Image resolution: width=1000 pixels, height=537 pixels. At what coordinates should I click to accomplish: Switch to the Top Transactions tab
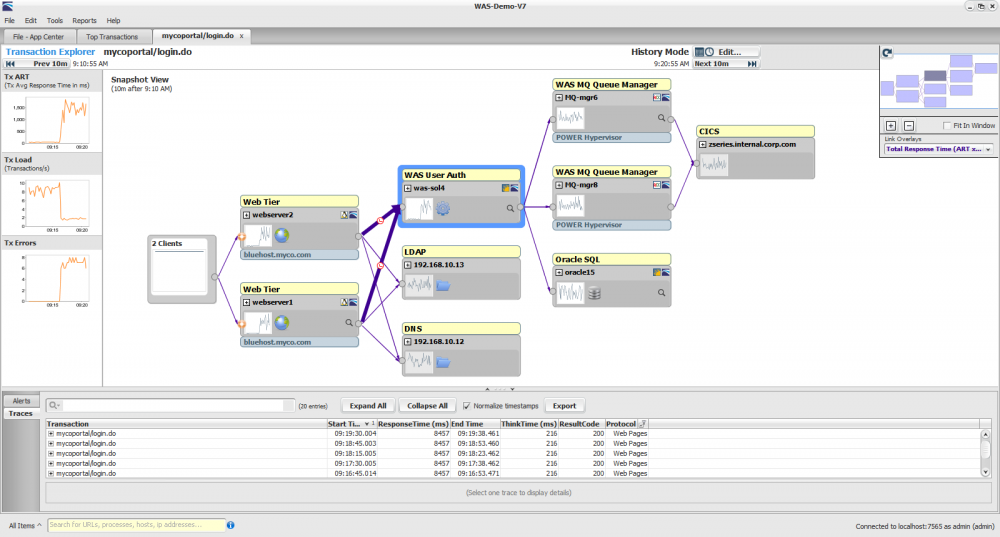click(112, 37)
